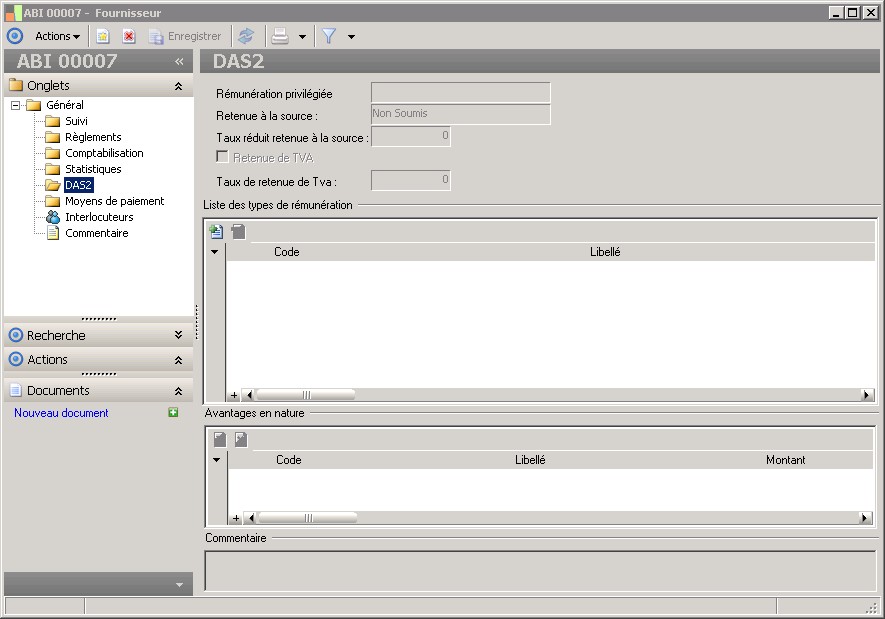Click the funnel filter icon in toolbar
Viewport: 885px width, 619px height.
[328, 36]
